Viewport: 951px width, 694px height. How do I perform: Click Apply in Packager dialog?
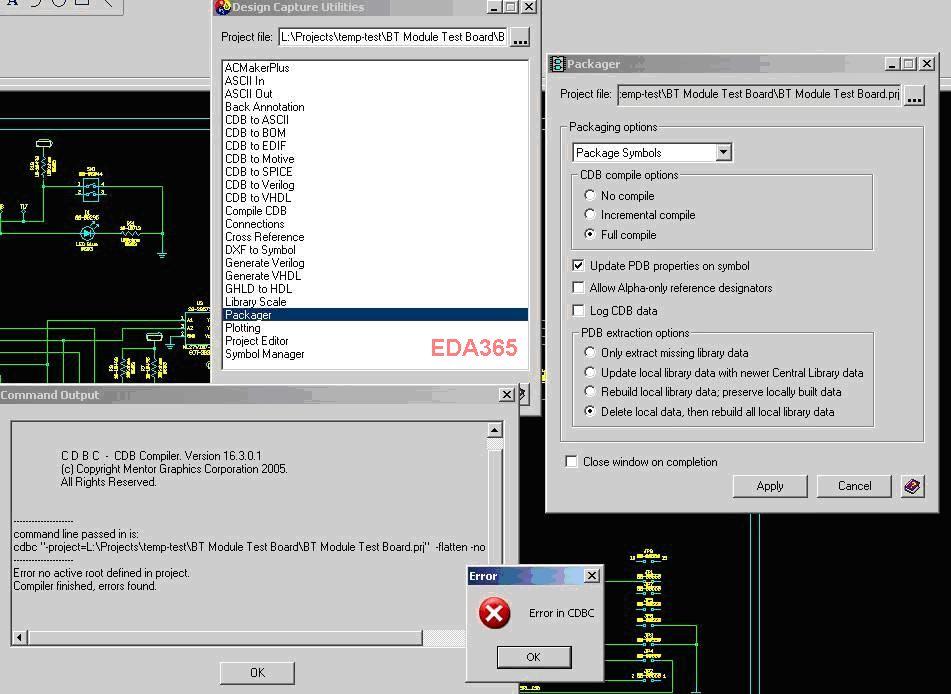click(769, 486)
